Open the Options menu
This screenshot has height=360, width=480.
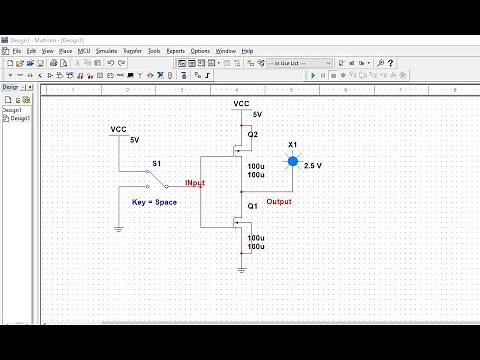(x=200, y=51)
